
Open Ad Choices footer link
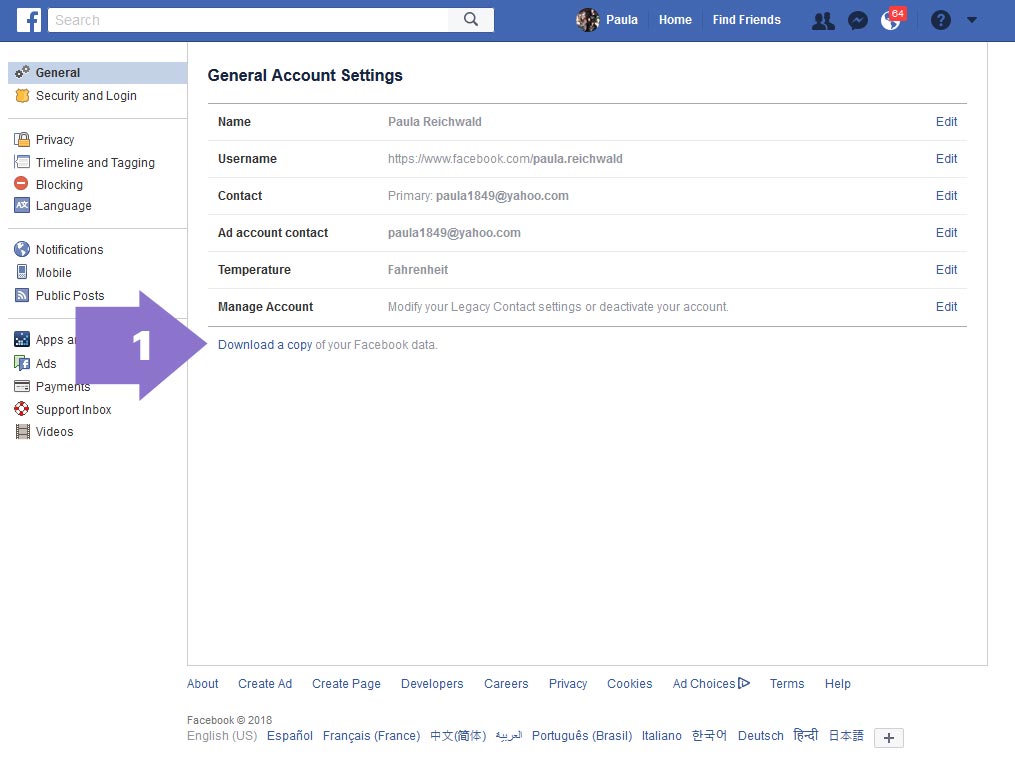click(711, 684)
